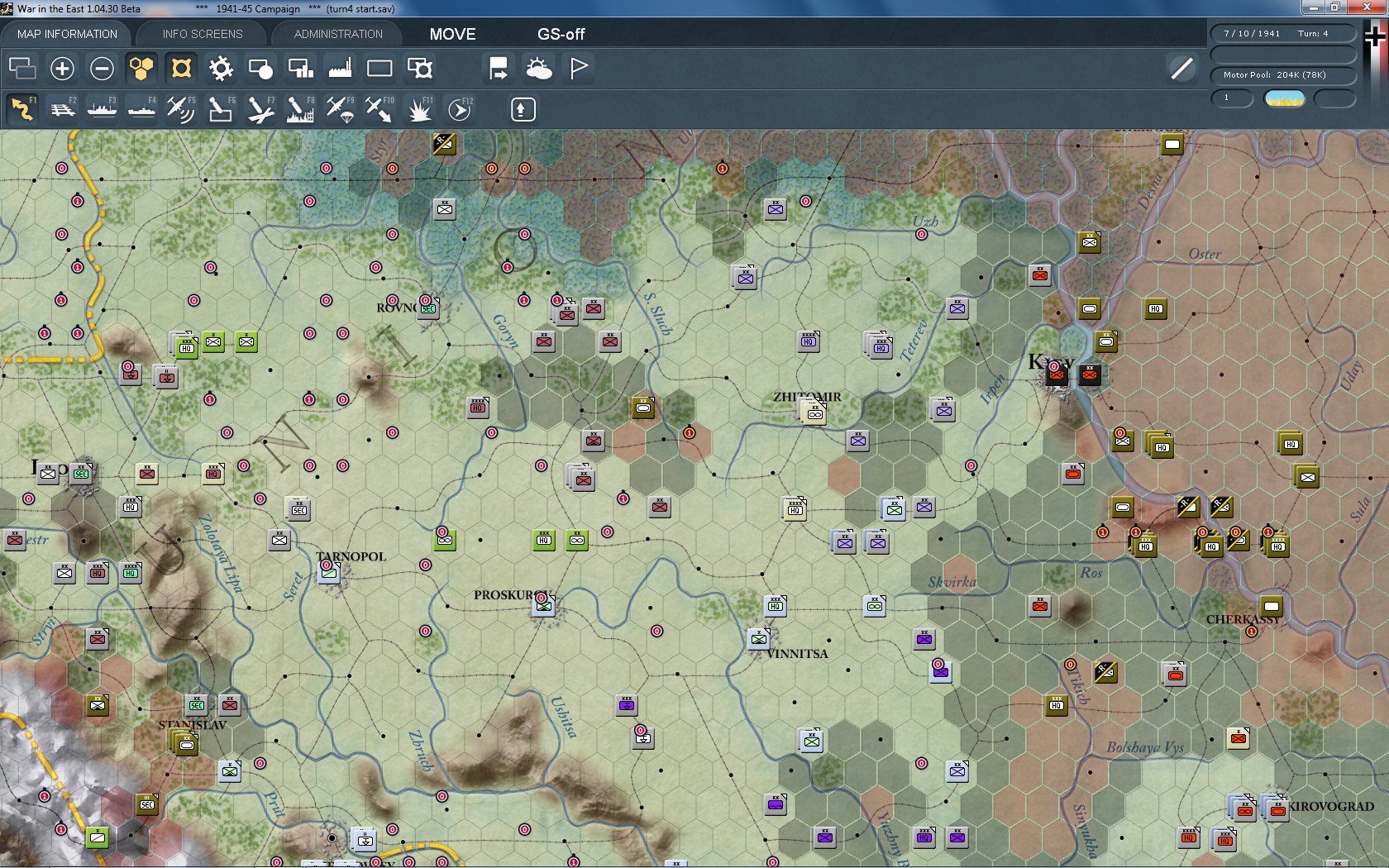Click the factory icon in toolbar

340,68
